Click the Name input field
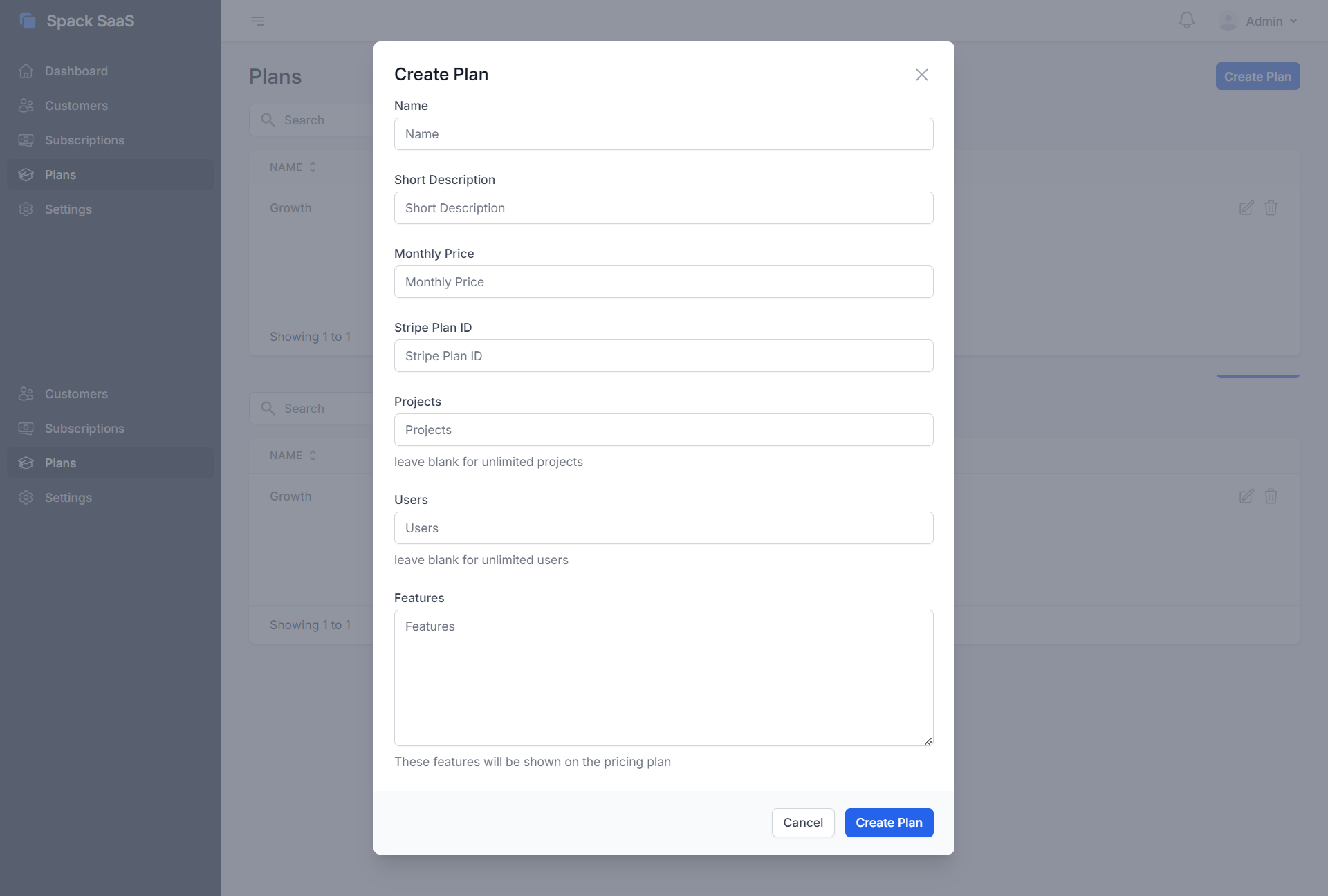The image size is (1328, 896). tap(663, 133)
